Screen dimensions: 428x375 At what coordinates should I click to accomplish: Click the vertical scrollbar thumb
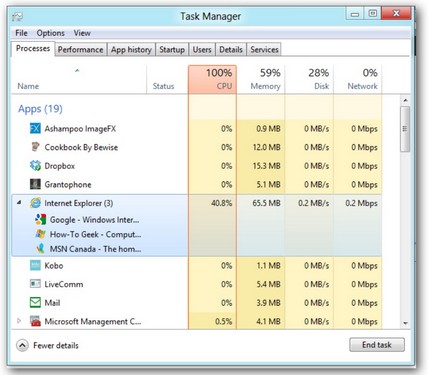(405, 129)
